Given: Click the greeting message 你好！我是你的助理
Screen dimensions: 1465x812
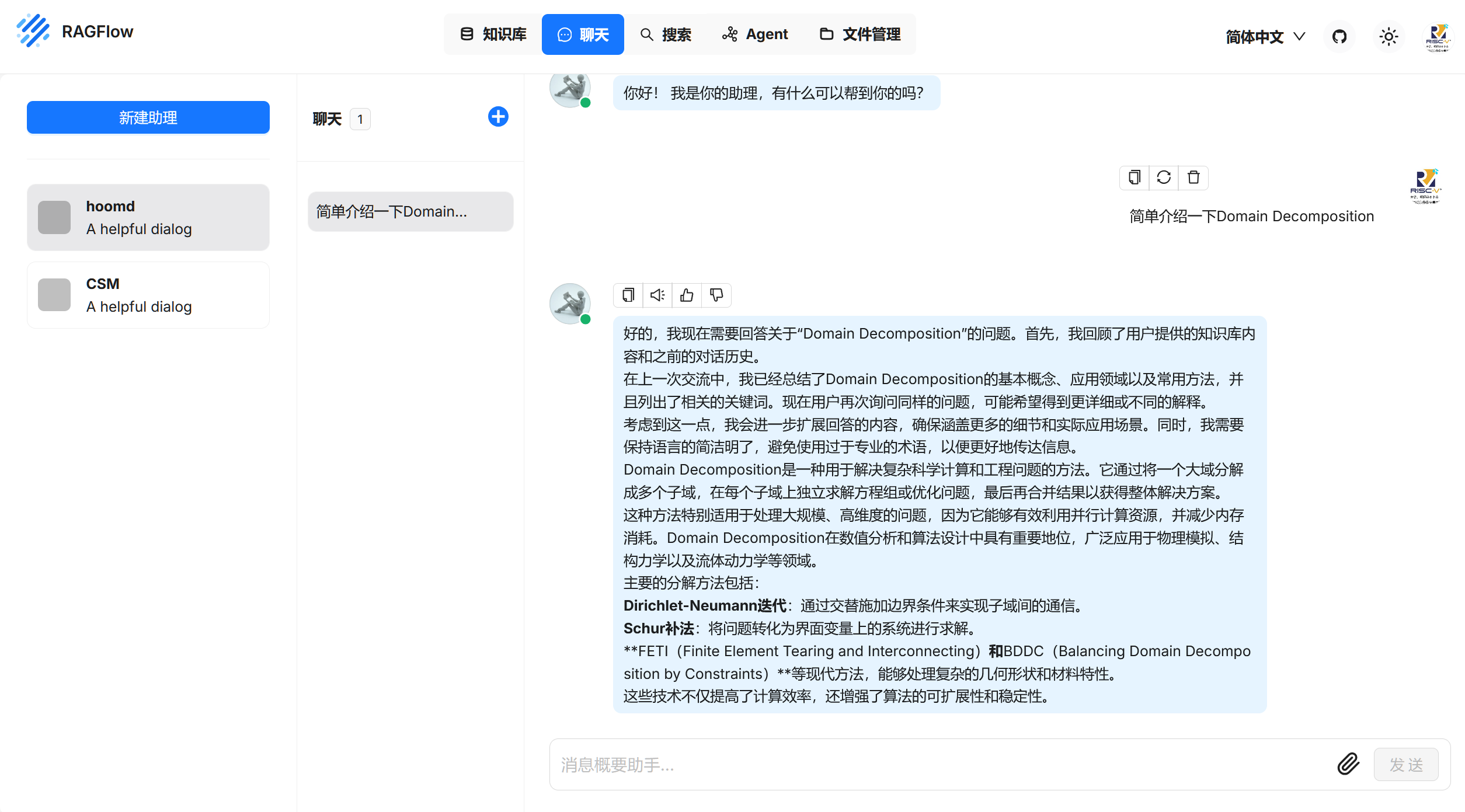Looking at the screenshot, I should point(776,93).
